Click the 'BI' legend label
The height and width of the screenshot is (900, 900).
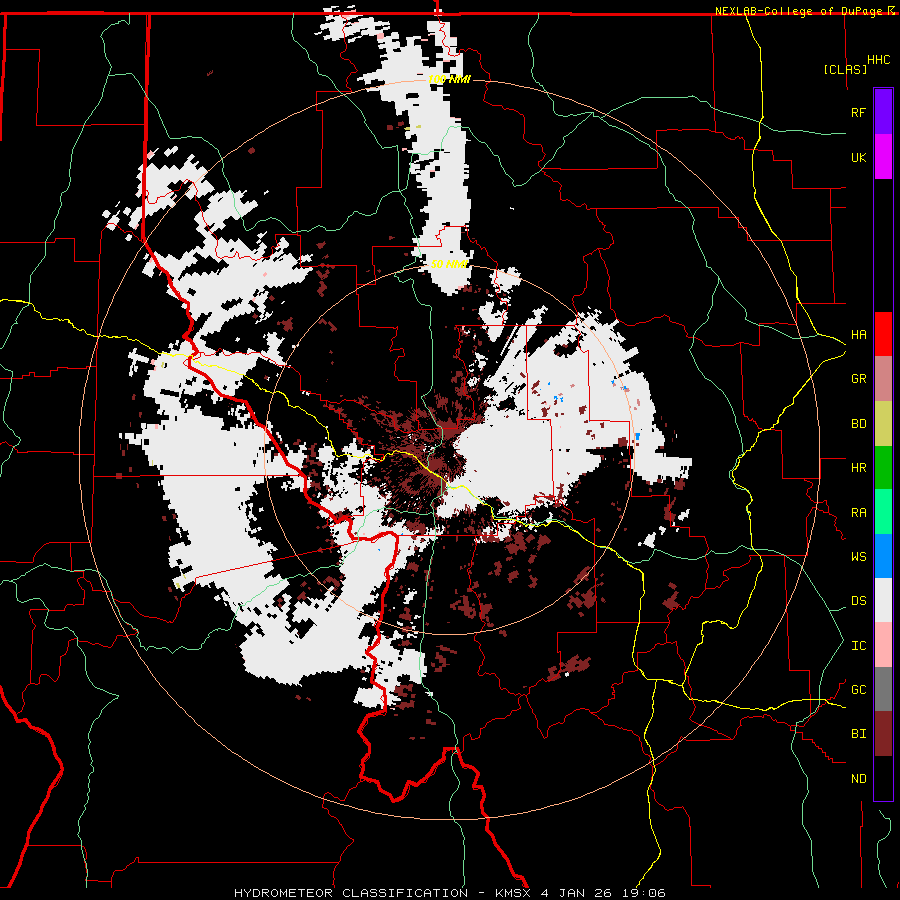tap(858, 734)
